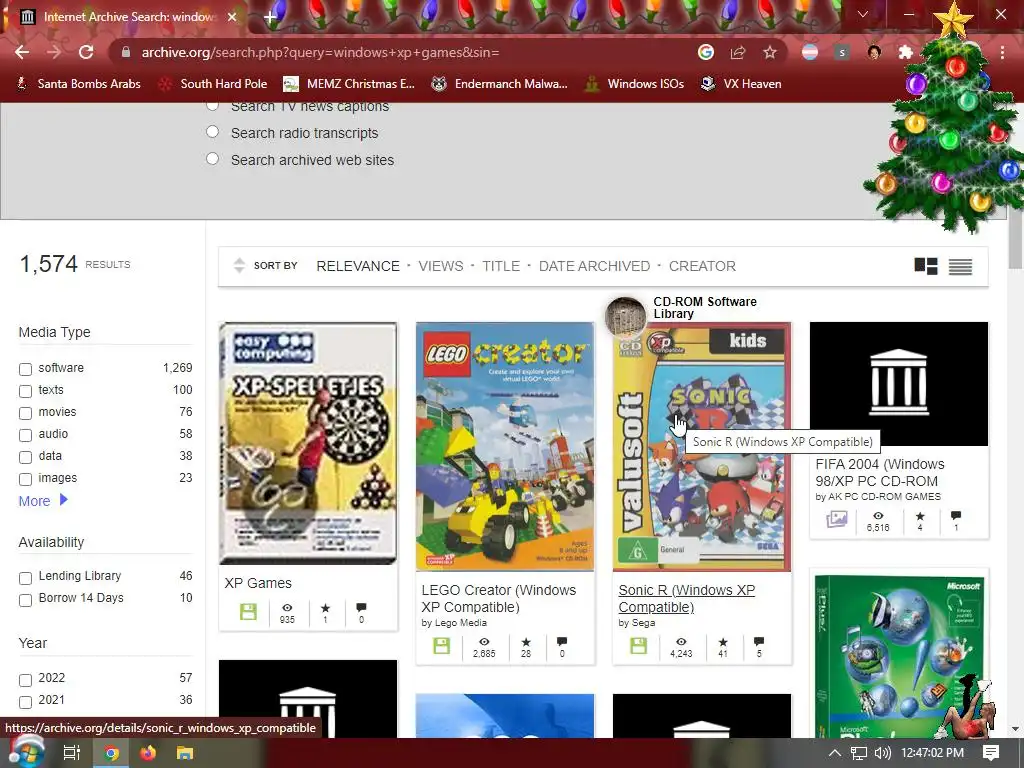This screenshot has height=768, width=1024.
Task: Check the movies media type filter
Action: coord(25,413)
